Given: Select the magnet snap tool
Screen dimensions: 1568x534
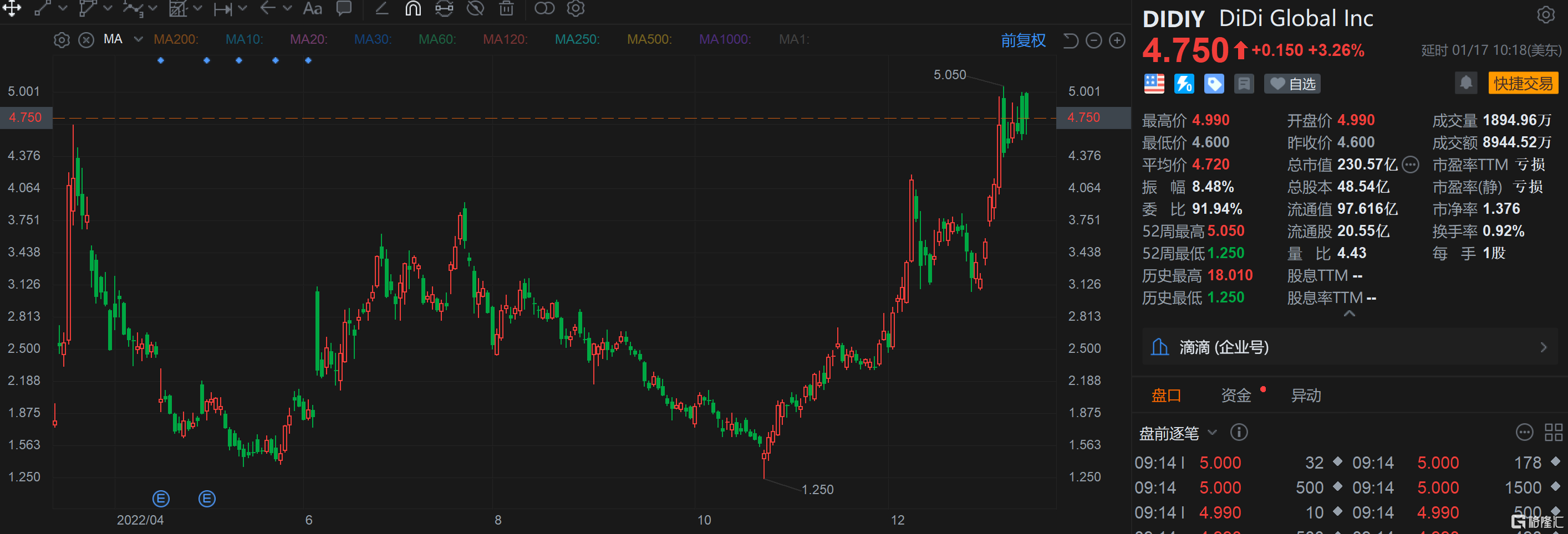Looking at the screenshot, I should (413, 8).
